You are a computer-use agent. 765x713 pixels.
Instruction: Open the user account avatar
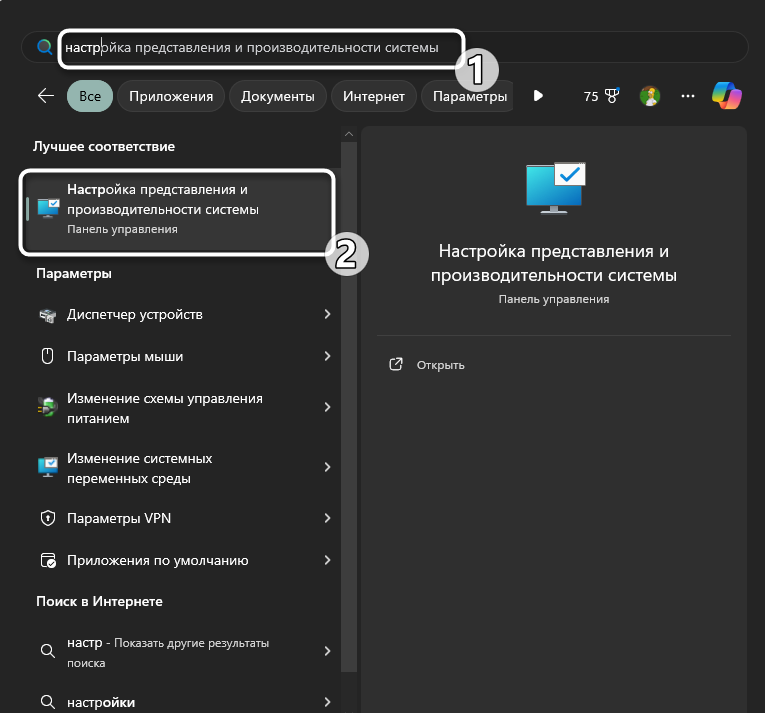[x=650, y=96]
